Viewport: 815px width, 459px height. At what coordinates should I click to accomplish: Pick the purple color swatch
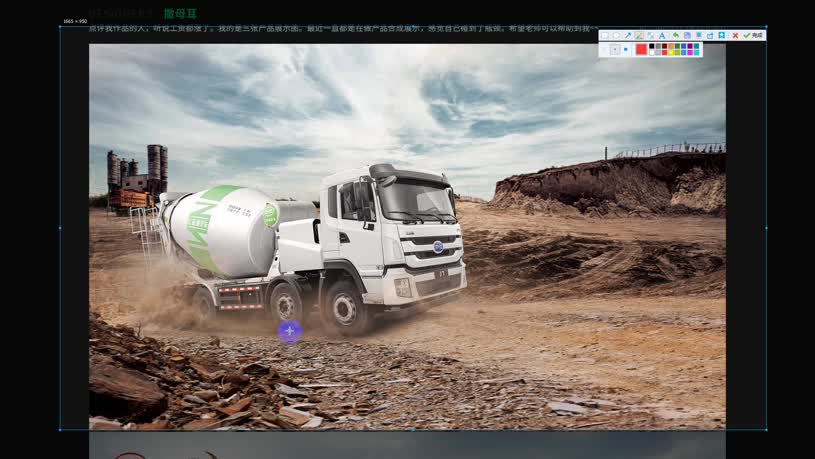click(690, 46)
